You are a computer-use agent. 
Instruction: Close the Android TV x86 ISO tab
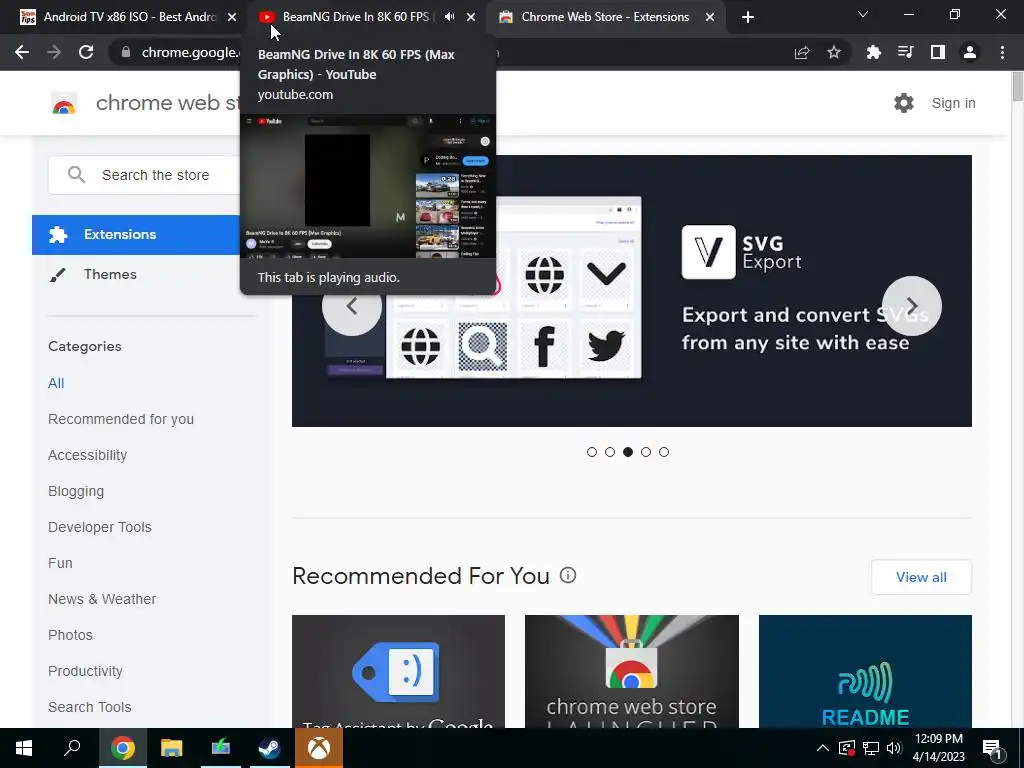(232, 17)
